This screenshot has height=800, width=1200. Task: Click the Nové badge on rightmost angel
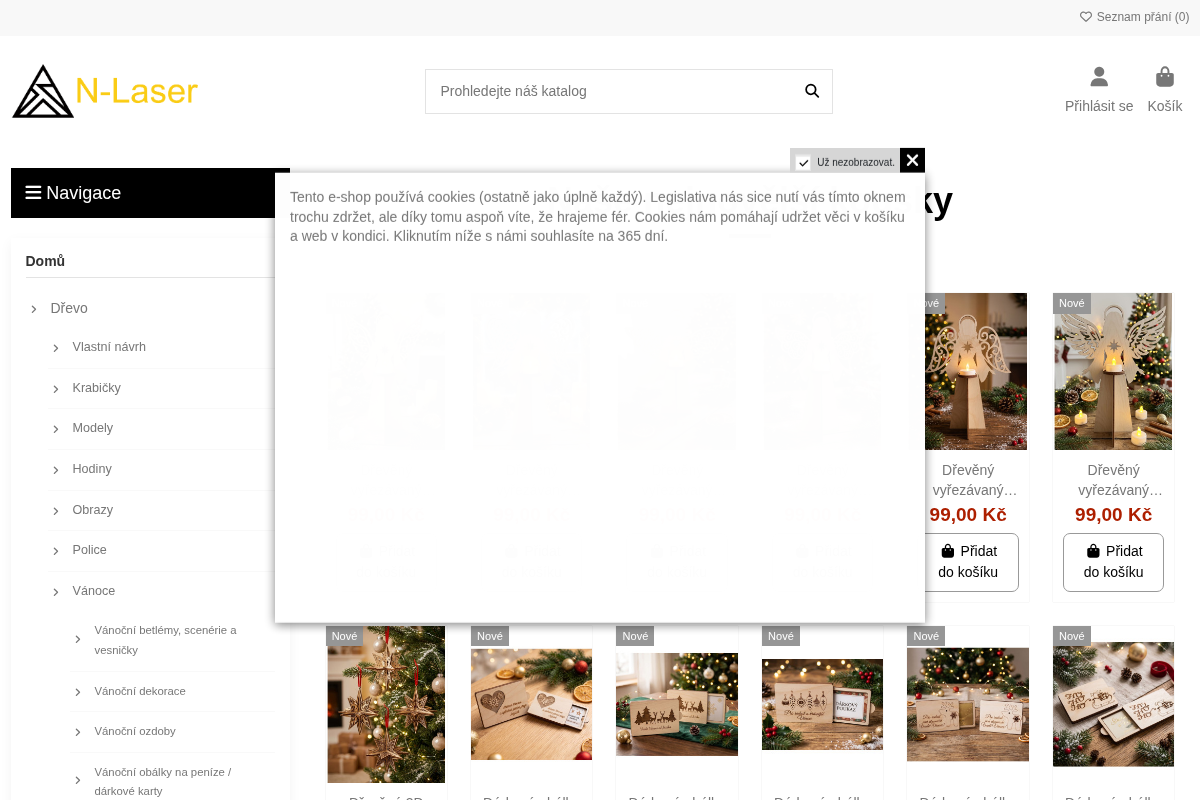[x=1072, y=303]
